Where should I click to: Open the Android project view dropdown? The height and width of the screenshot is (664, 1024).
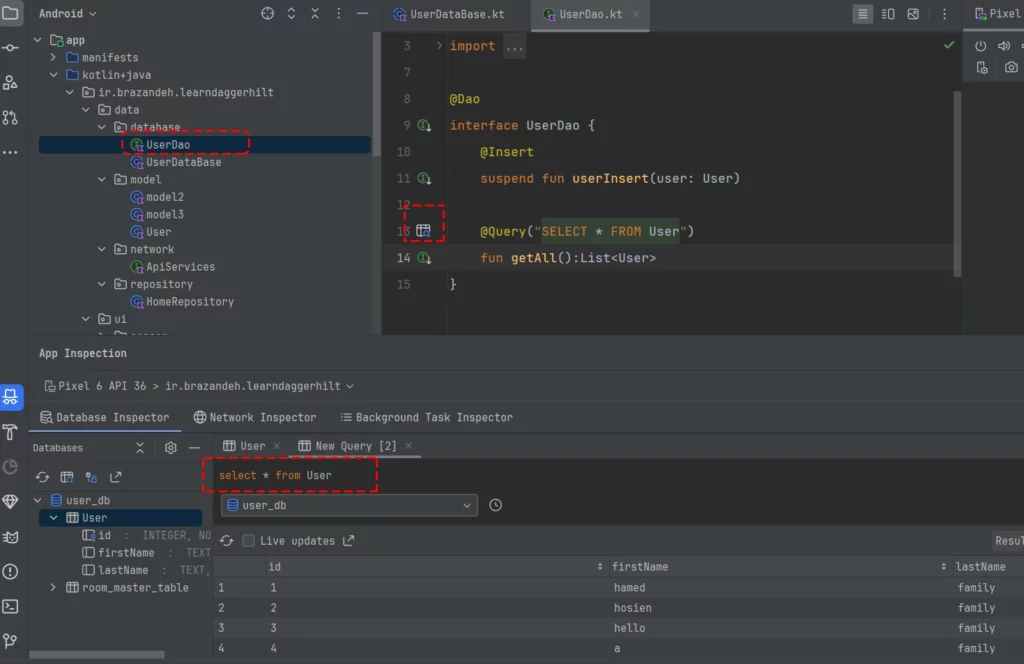click(68, 14)
